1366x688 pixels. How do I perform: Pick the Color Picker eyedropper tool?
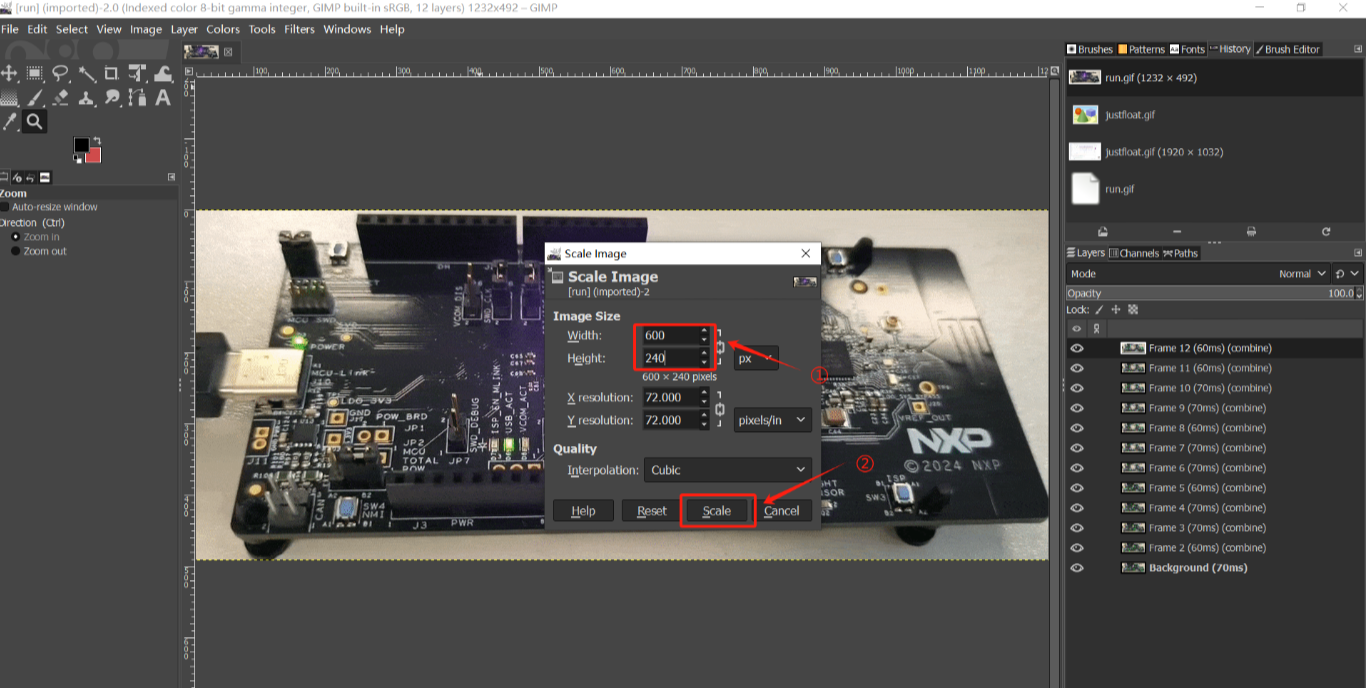[10, 122]
